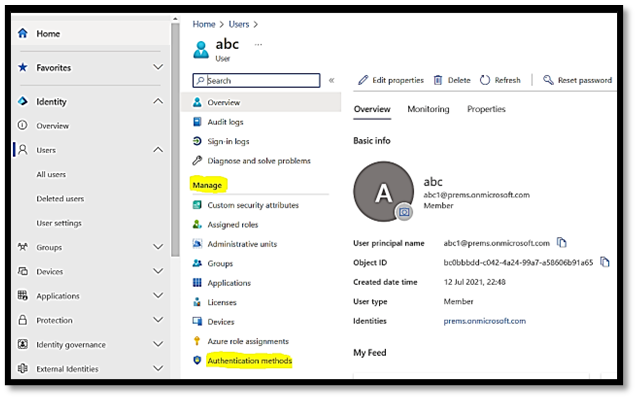Click the Administrative units icon
The image size is (636, 398).
[x=197, y=244]
